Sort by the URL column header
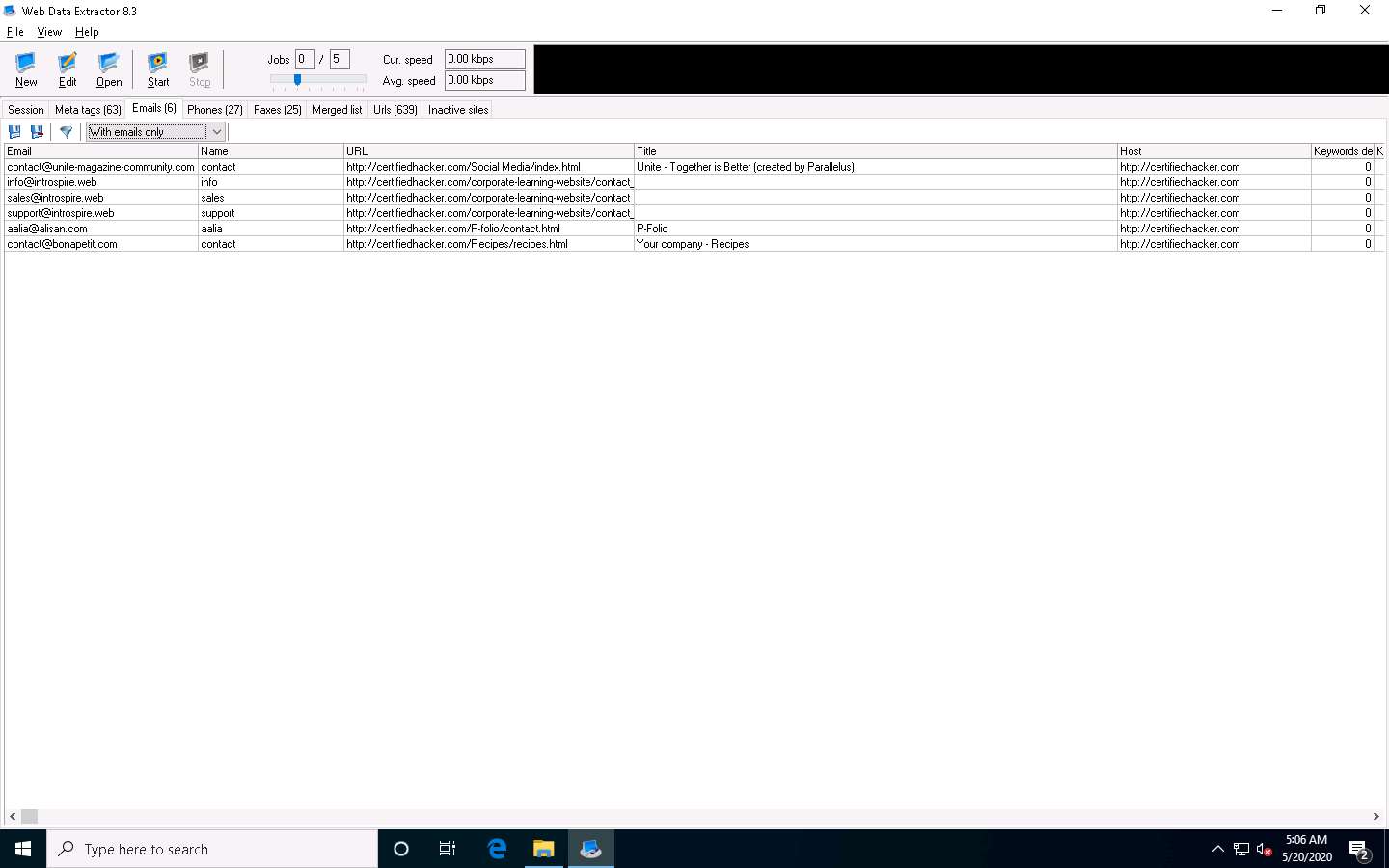1389x868 pixels. tap(489, 151)
